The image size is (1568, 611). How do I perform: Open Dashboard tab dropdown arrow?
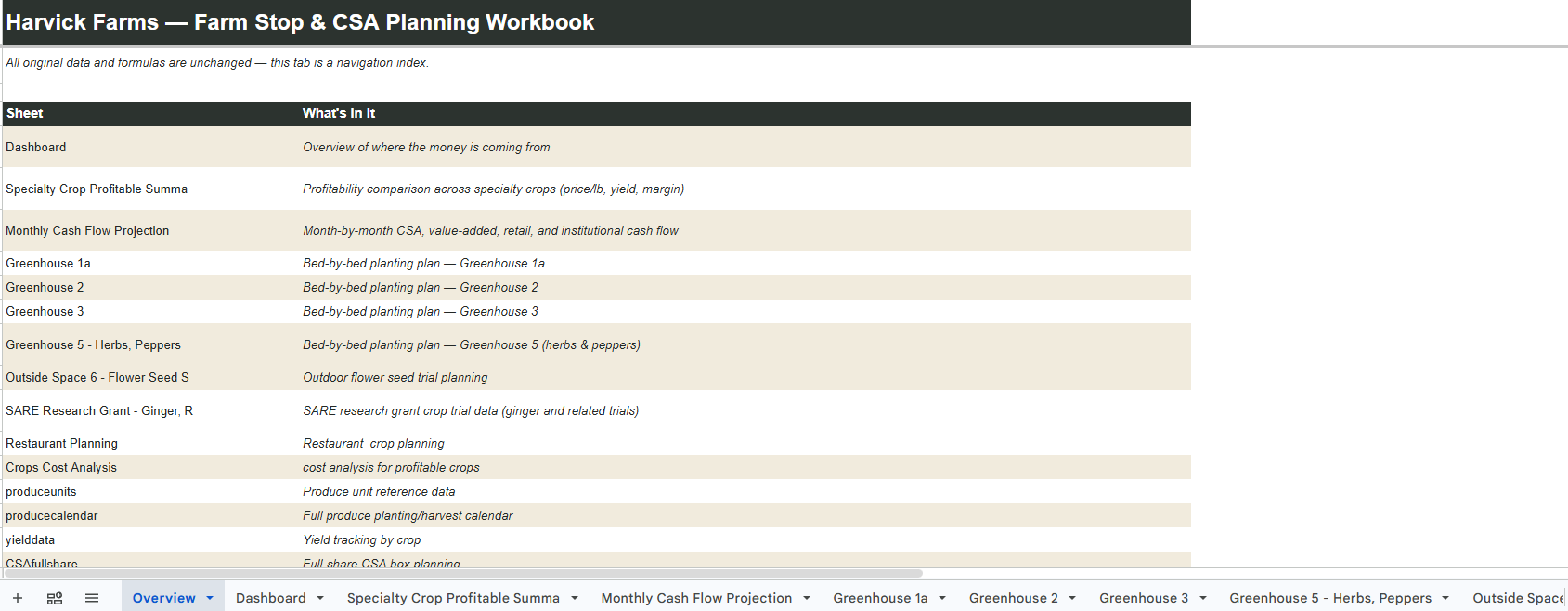coord(320,598)
